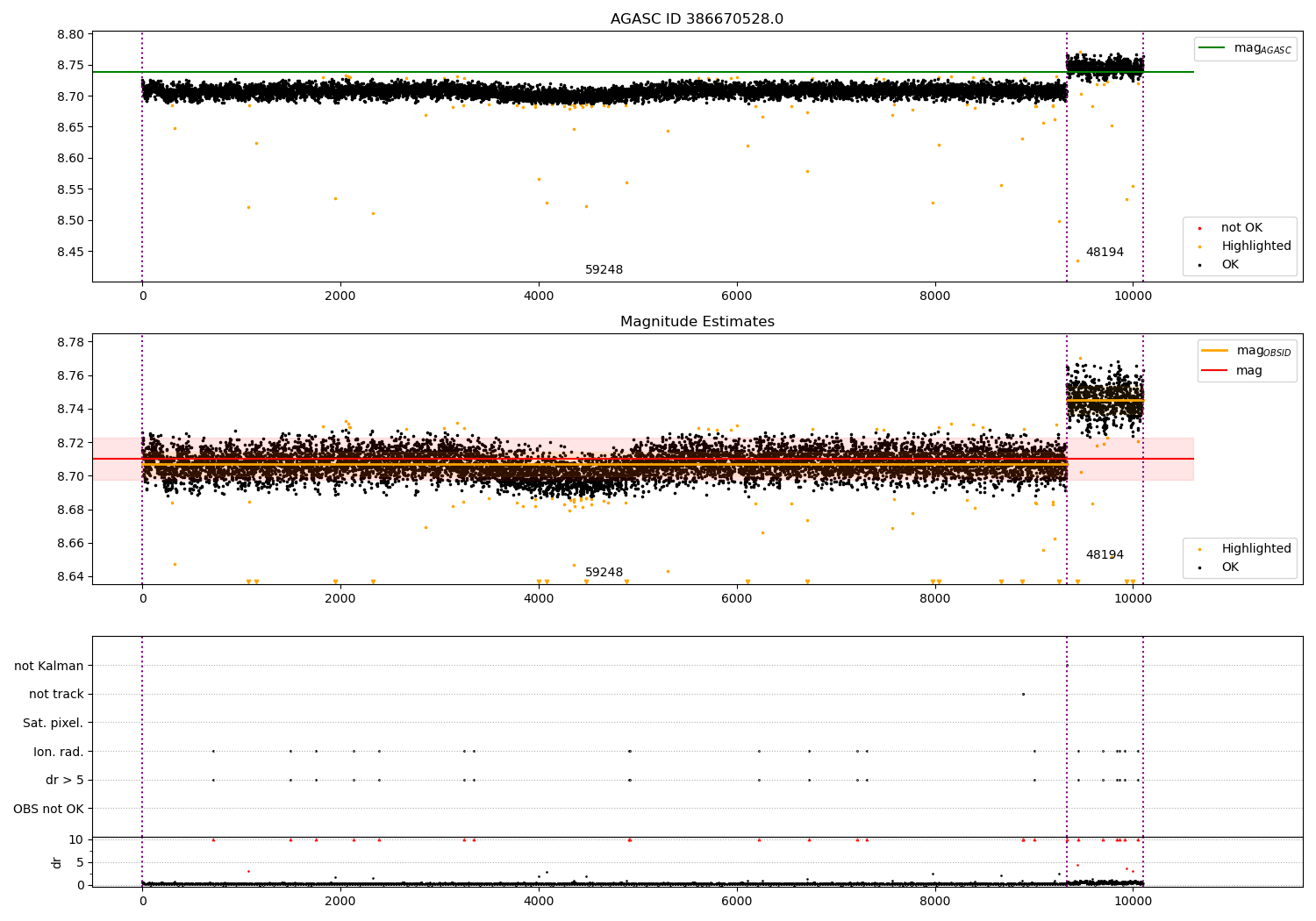Image resolution: width=1316 pixels, height=921 pixels.
Task: Click the '8000' x-axis tick under Magnitude Estimates plot
Action: coord(934,599)
